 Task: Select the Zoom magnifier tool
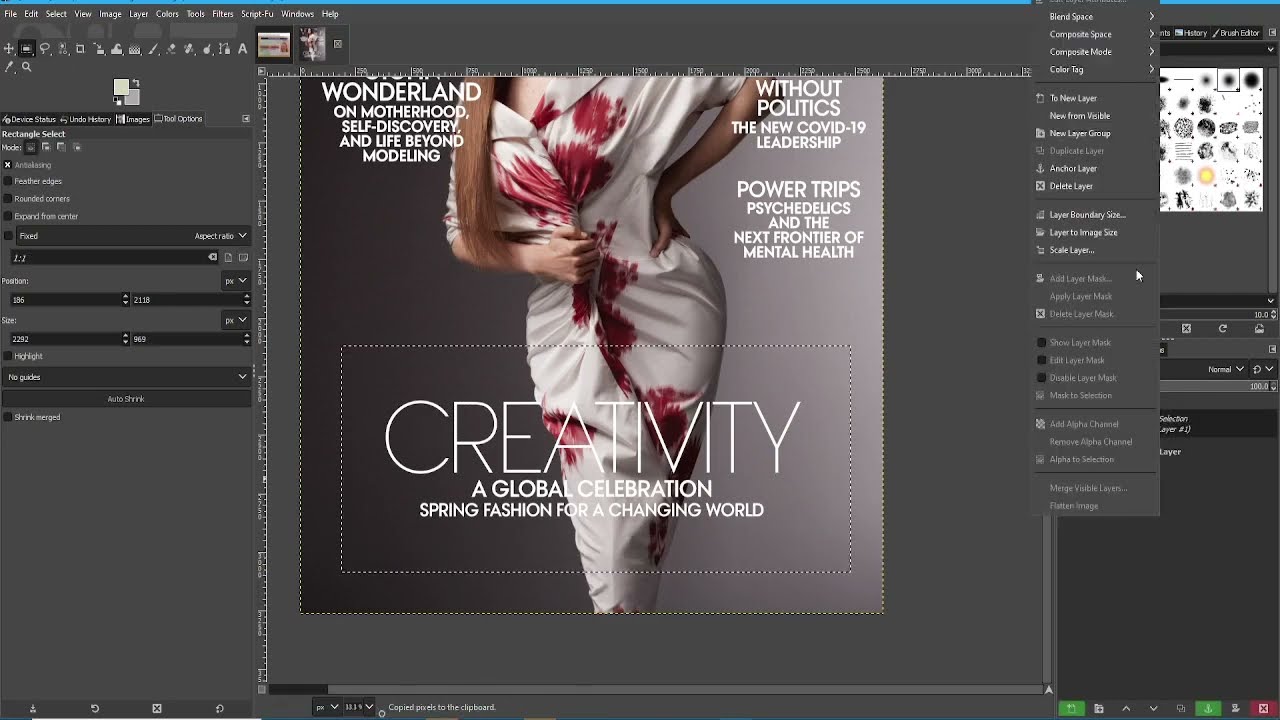tap(27, 67)
